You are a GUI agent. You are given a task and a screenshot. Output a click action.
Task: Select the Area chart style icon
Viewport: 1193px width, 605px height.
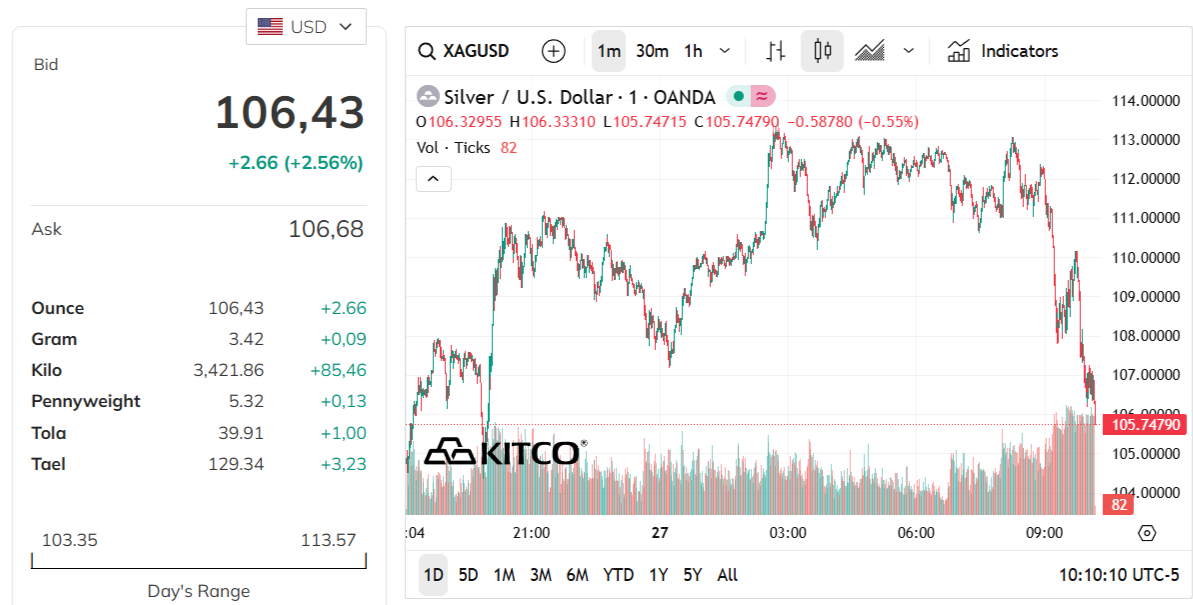click(869, 51)
